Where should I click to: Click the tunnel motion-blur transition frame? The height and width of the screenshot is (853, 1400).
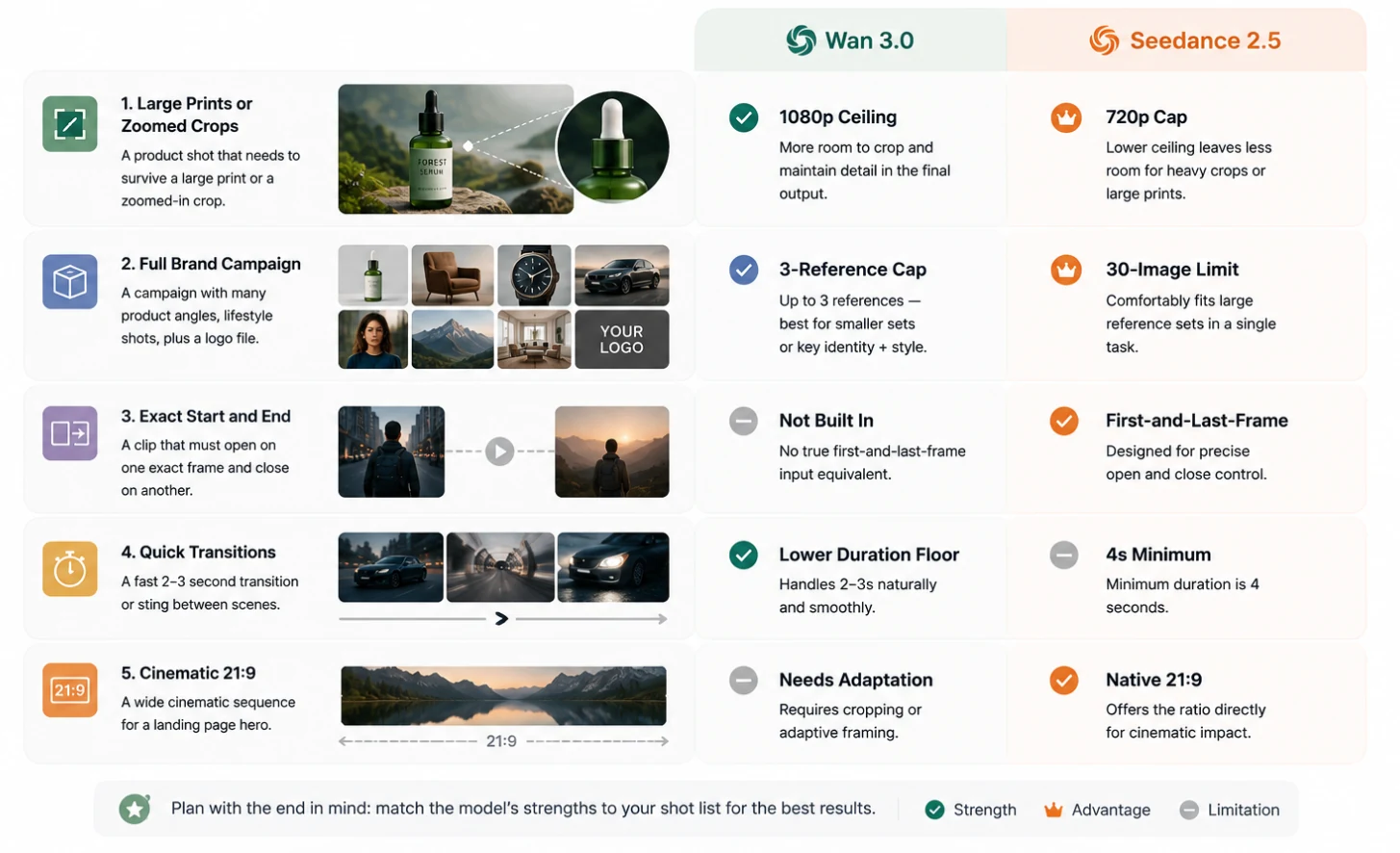[500, 567]
